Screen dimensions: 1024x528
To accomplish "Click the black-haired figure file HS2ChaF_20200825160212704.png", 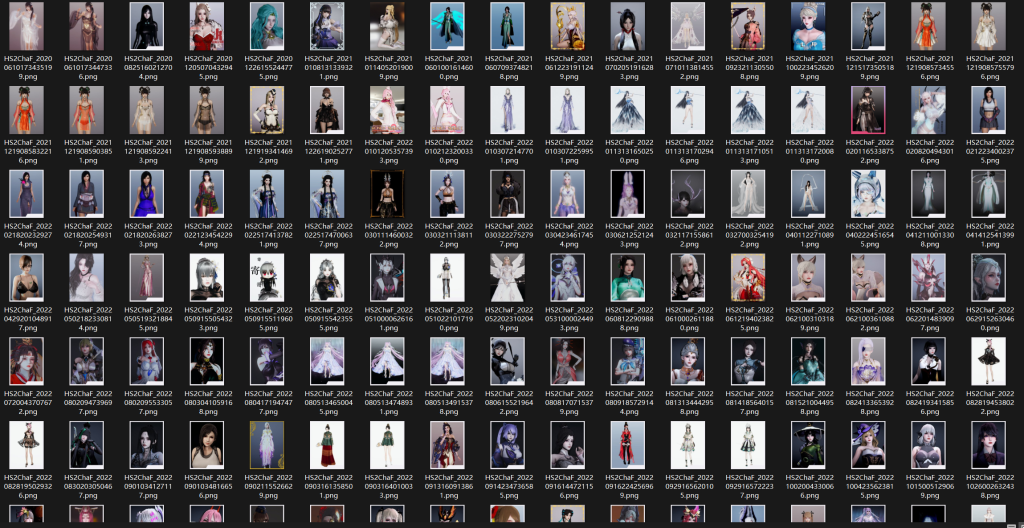I will (x=147, y=27).
